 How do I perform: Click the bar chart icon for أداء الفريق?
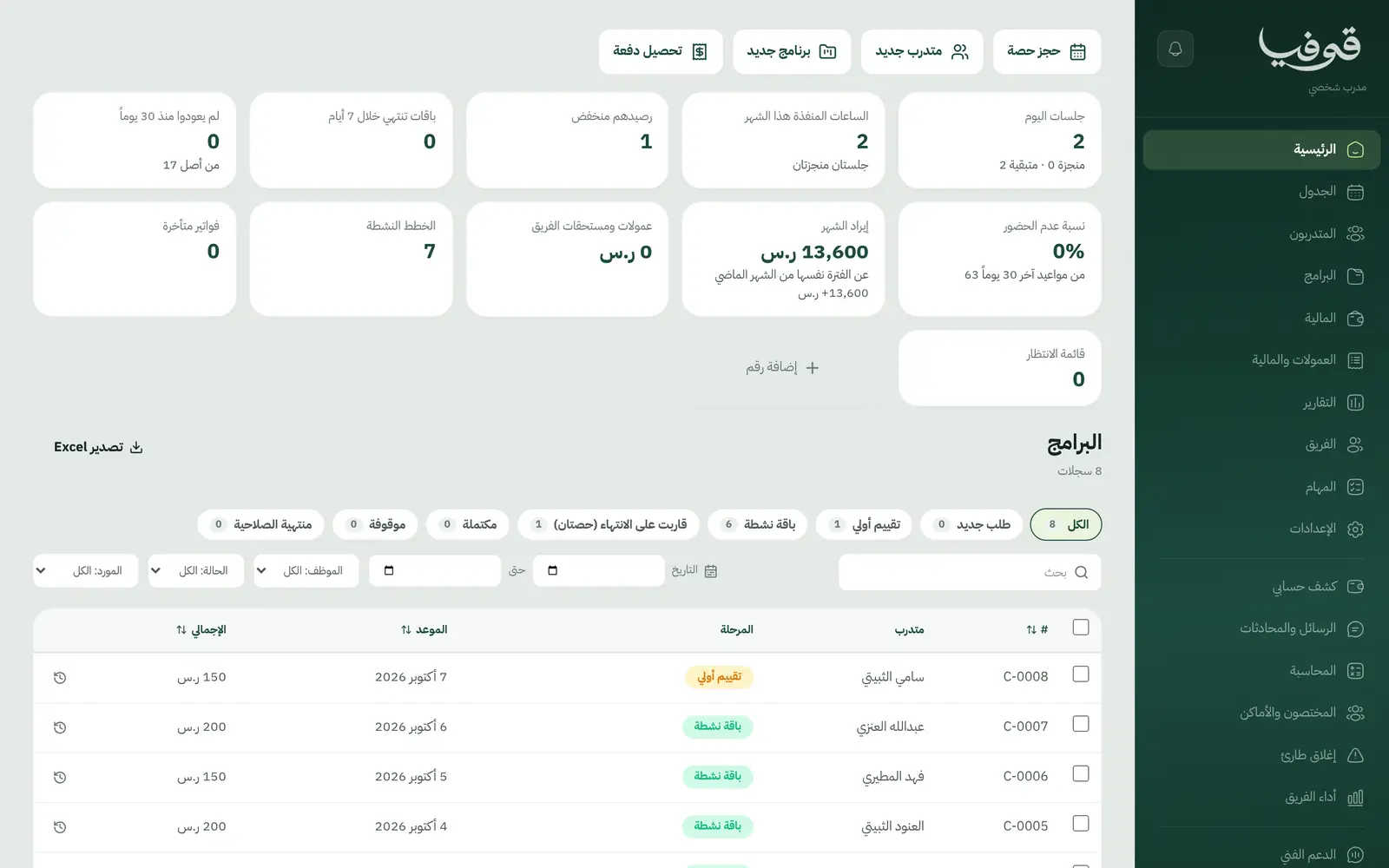[x=1355, y=797]
